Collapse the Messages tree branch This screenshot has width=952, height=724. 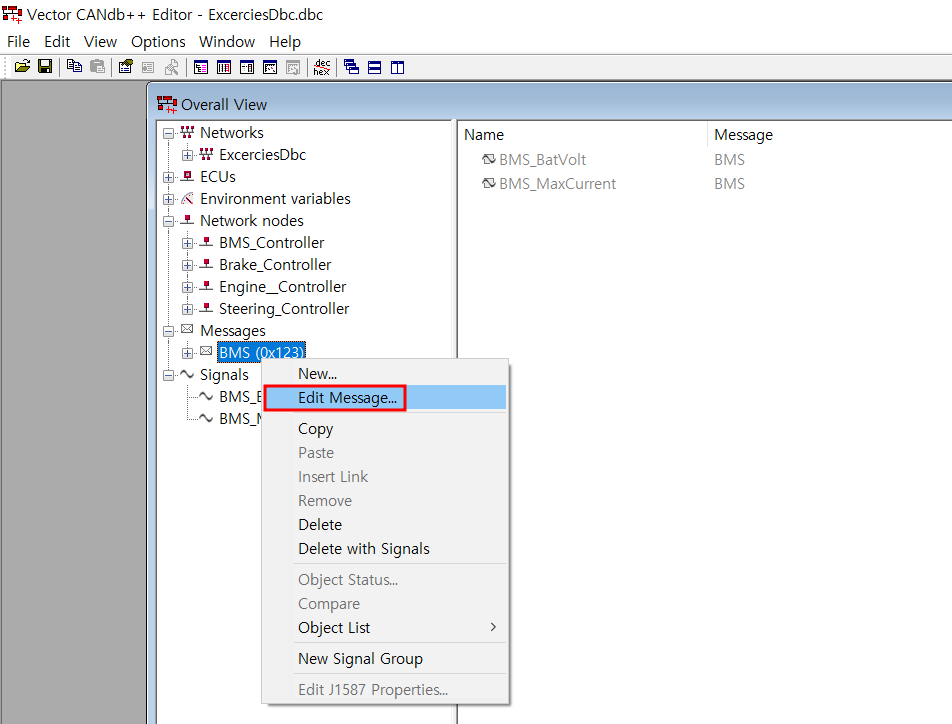[x=169, y=331]
